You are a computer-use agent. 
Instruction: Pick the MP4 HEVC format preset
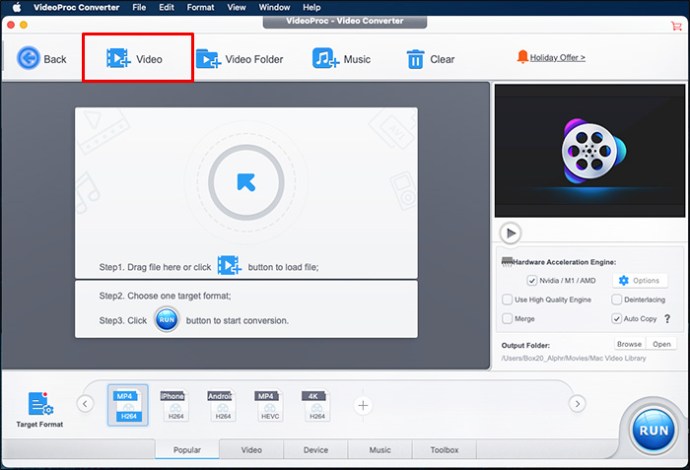click(x=268, y=404)
